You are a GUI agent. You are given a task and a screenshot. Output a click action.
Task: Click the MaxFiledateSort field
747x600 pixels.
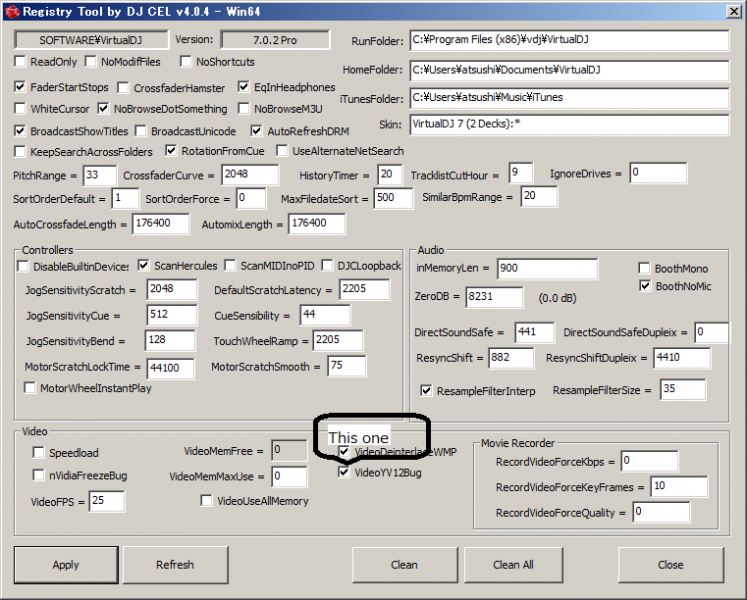tap(393, 198)
